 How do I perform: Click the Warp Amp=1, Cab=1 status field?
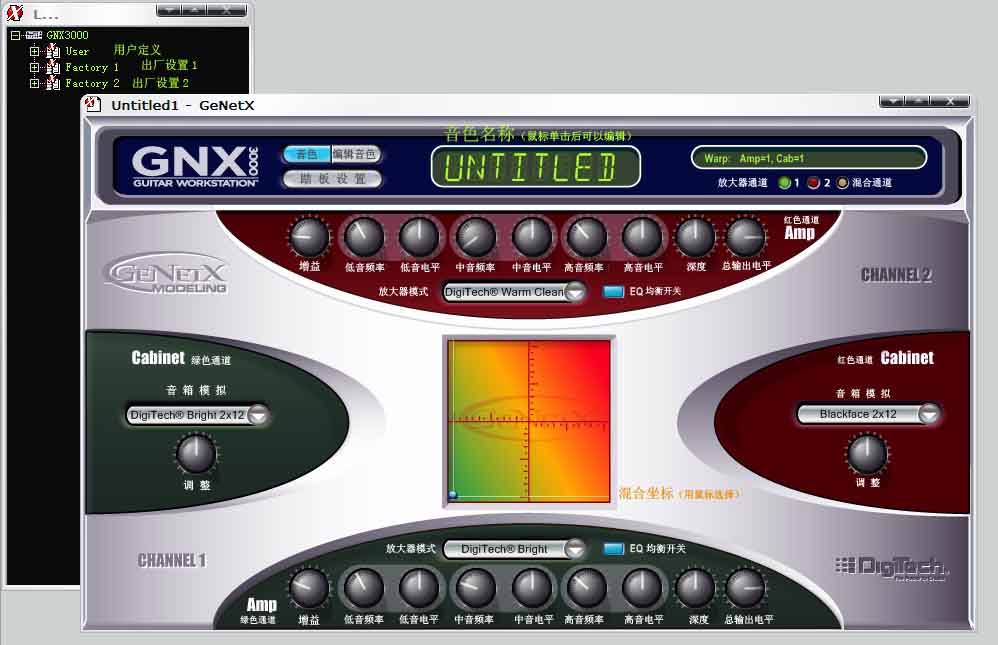click(x=808, y=158)
